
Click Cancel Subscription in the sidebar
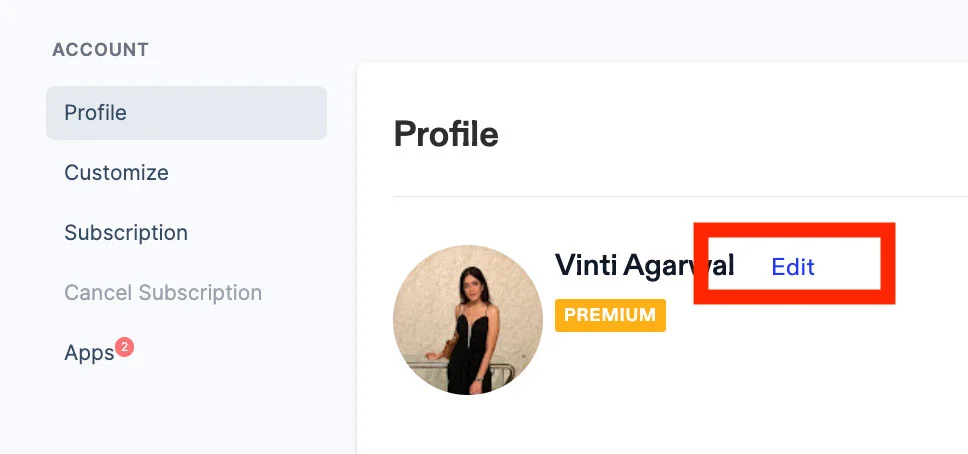tap(163, 293)
